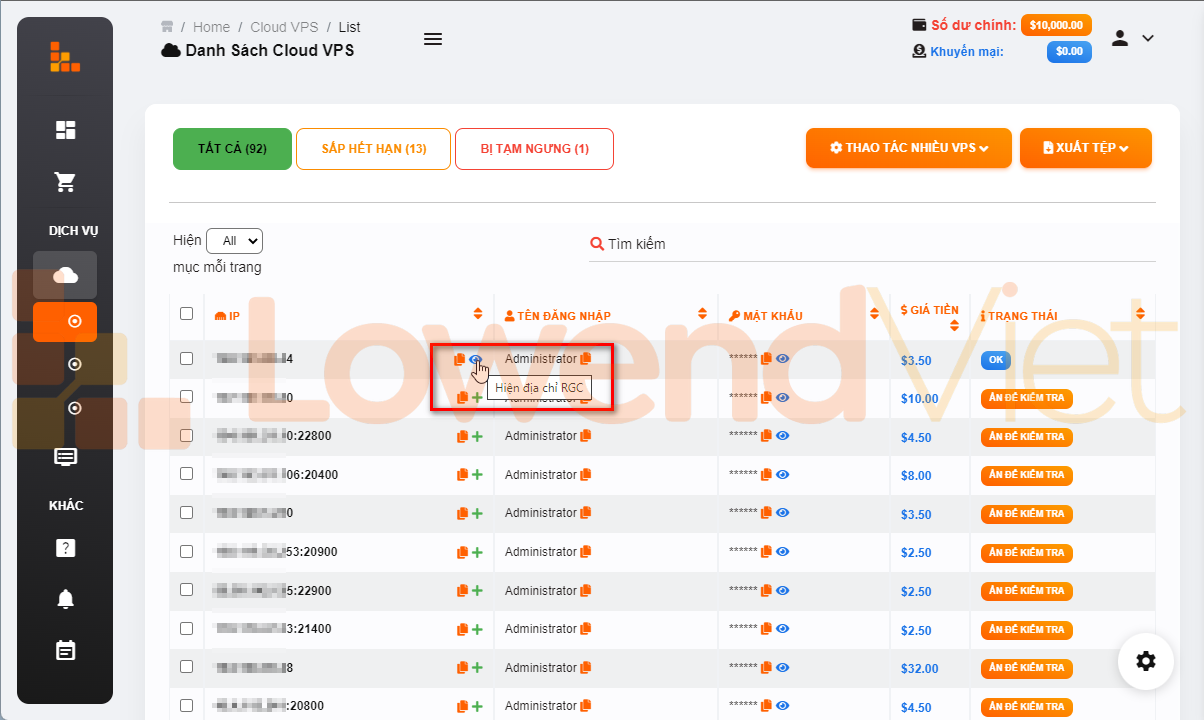Open the XUẤT TỆP export dropdown

1085,148
